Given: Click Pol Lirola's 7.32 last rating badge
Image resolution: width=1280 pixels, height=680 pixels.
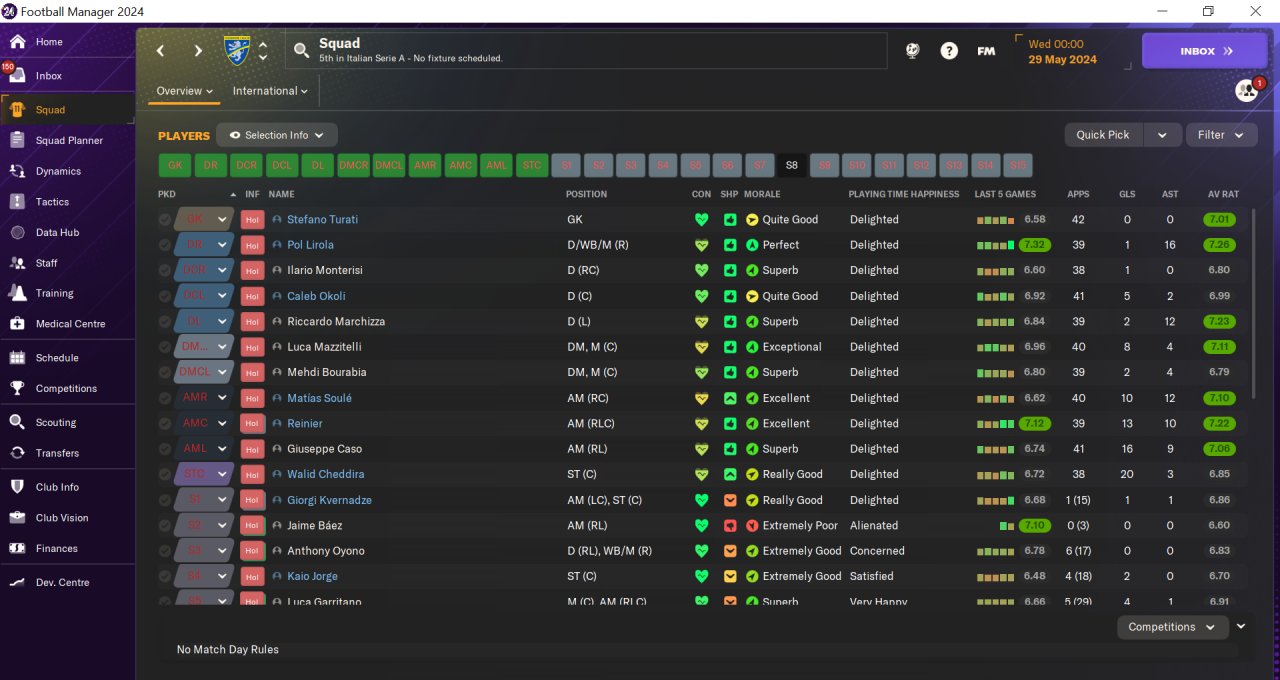Looking at the screenshot, I should (x=1035, y=245).
